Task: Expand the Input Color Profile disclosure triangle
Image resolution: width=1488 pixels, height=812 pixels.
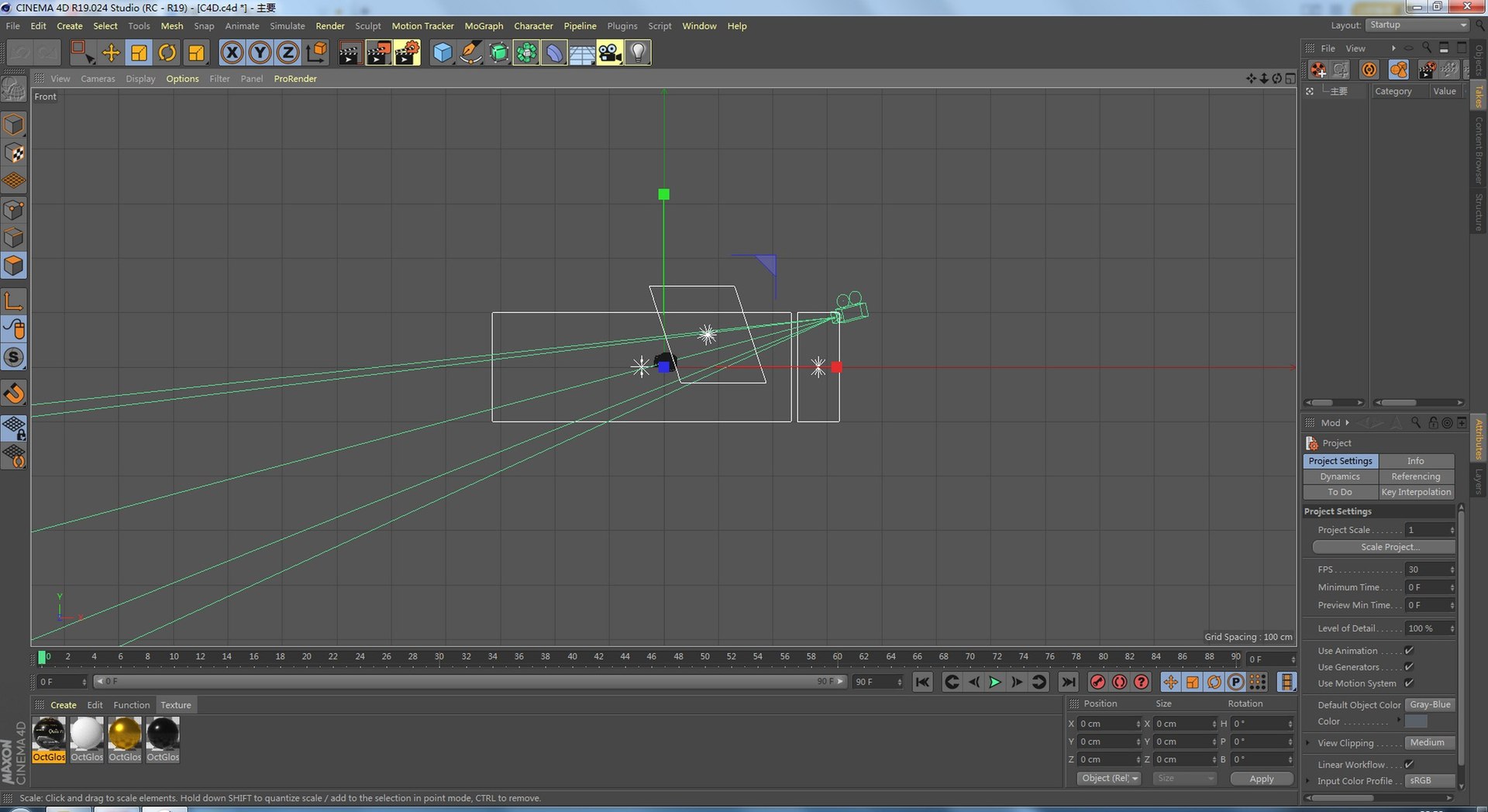Action: click(x=1308, y=781)
